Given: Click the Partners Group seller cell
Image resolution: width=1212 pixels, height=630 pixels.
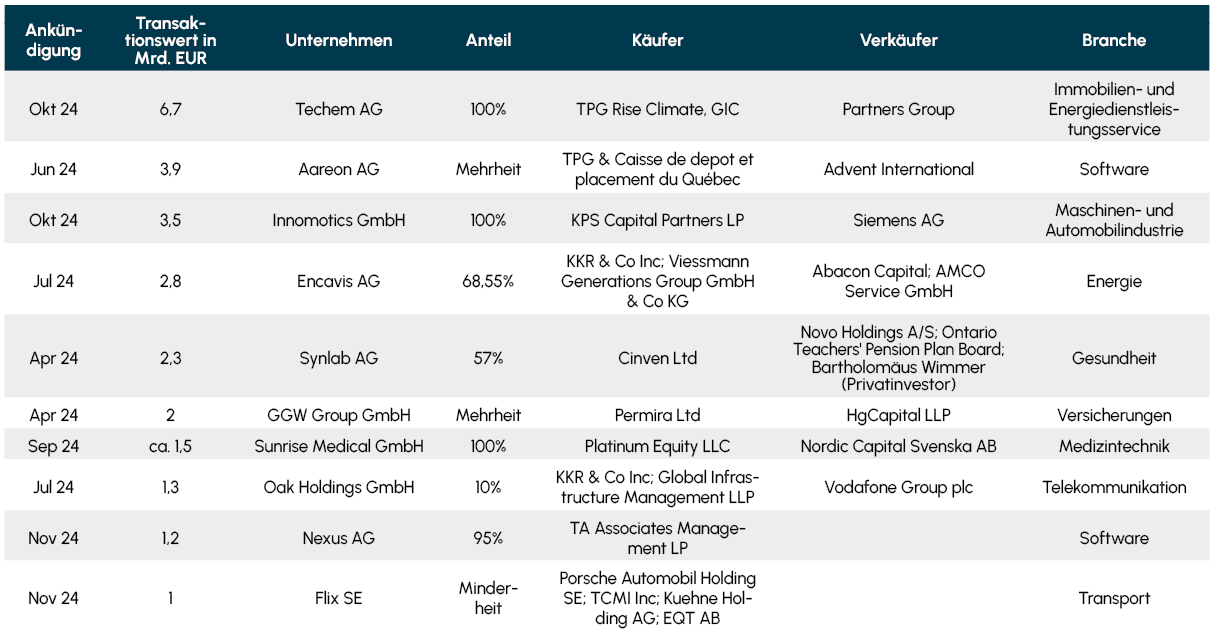Looking at the screenshot, I should coord(898,110).
